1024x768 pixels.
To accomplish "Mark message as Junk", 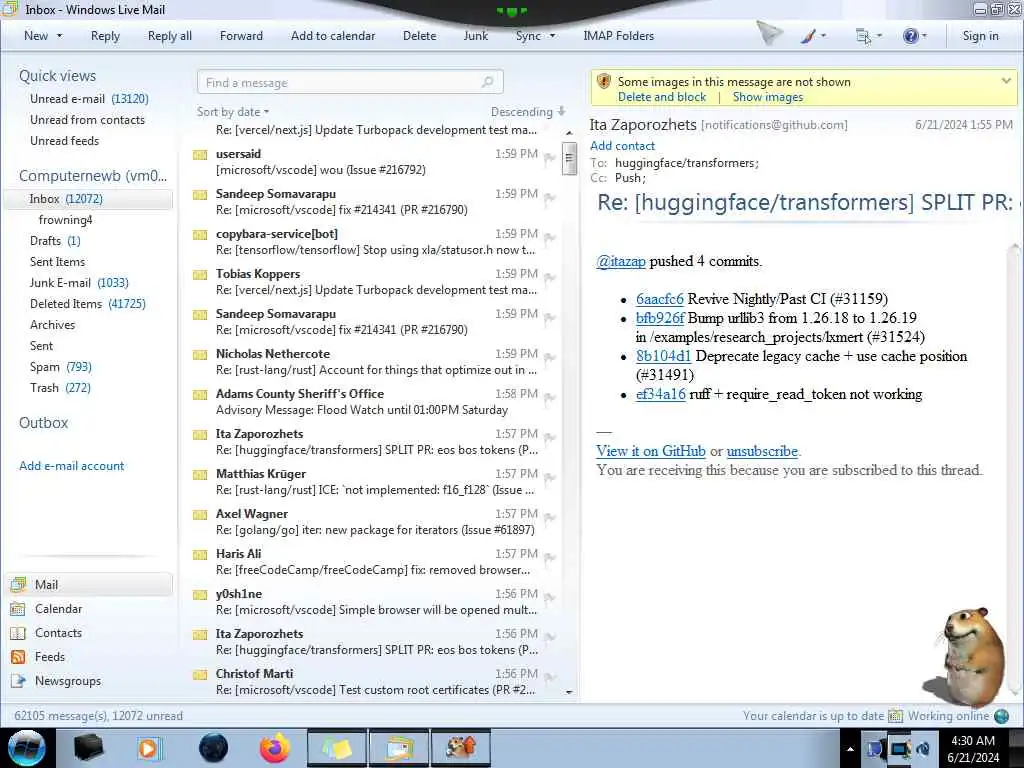I will pyautogui.click(x=475, y=36).
